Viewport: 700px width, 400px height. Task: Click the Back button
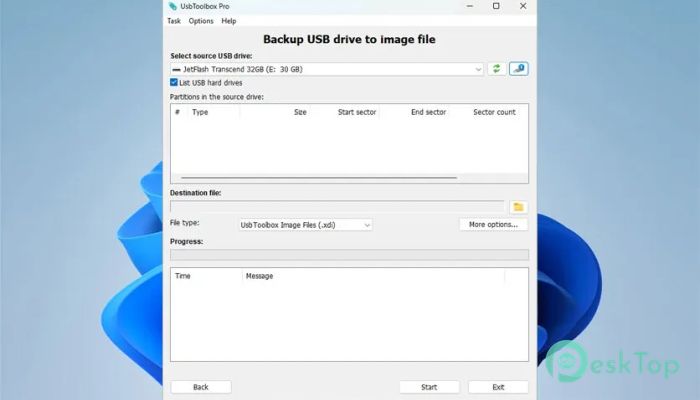pos(201,387)
